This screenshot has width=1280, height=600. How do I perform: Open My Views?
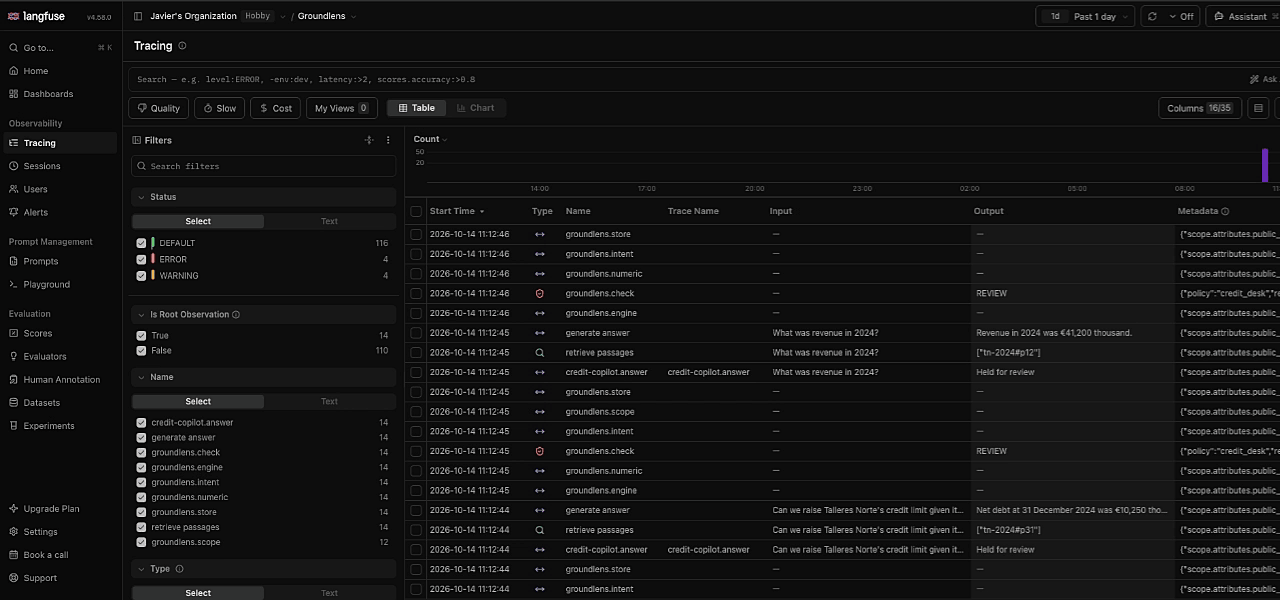(x=341, y=108)
